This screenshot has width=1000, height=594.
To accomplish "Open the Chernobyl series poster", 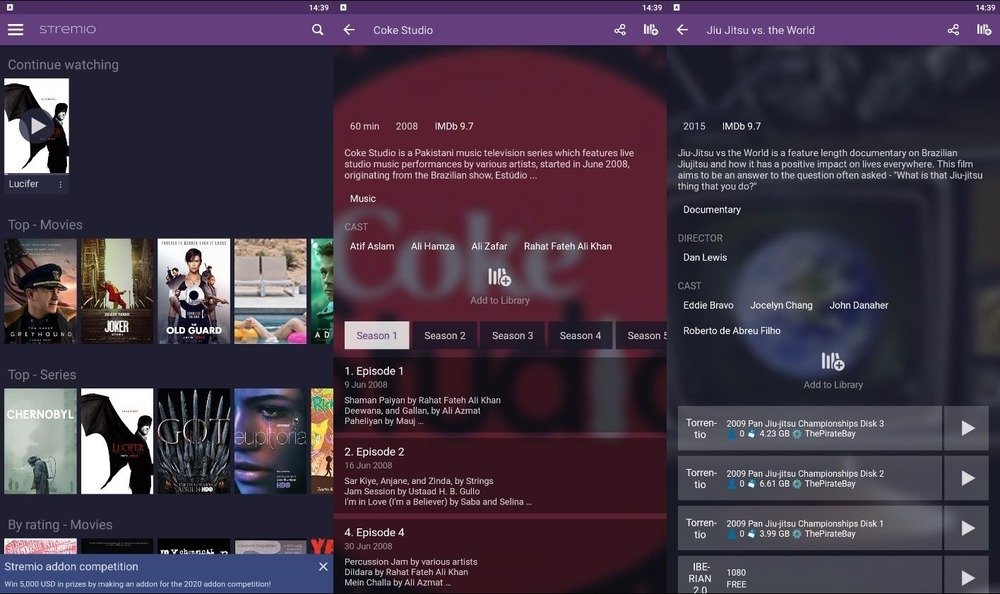I will click(x=40, y=441).
